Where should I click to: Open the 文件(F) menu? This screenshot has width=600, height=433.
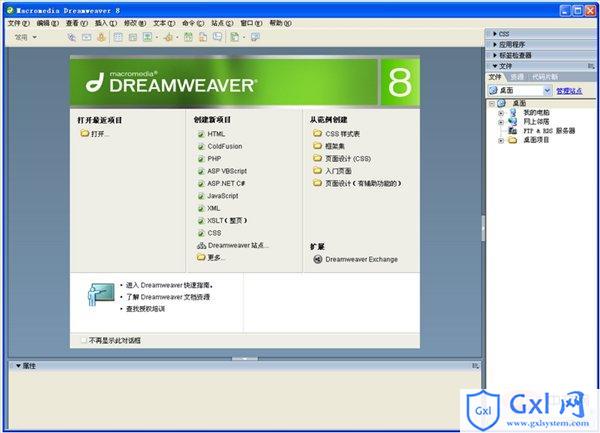pyautogui.click(x=19, y=23)
